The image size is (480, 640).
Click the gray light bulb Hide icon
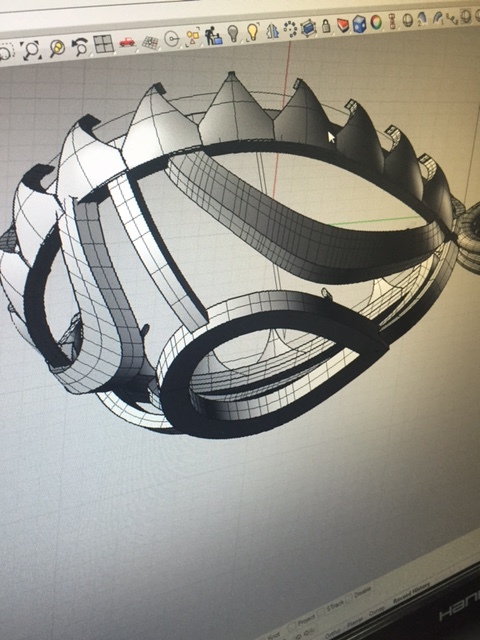(233, 33)
